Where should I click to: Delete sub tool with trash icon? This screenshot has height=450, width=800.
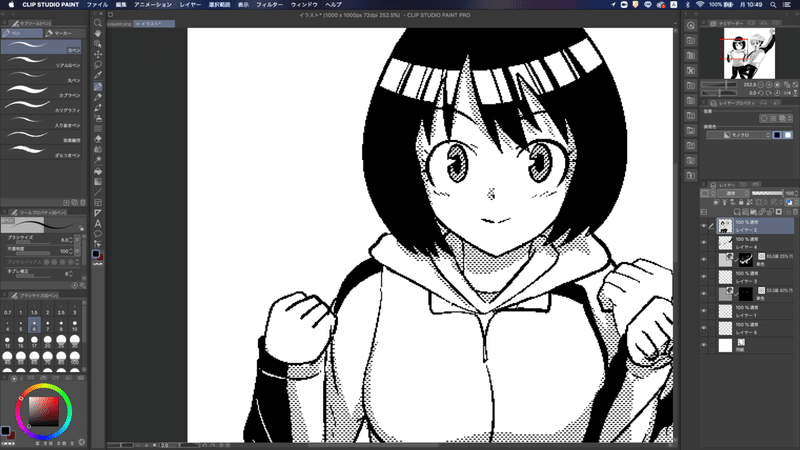point(83,203)
